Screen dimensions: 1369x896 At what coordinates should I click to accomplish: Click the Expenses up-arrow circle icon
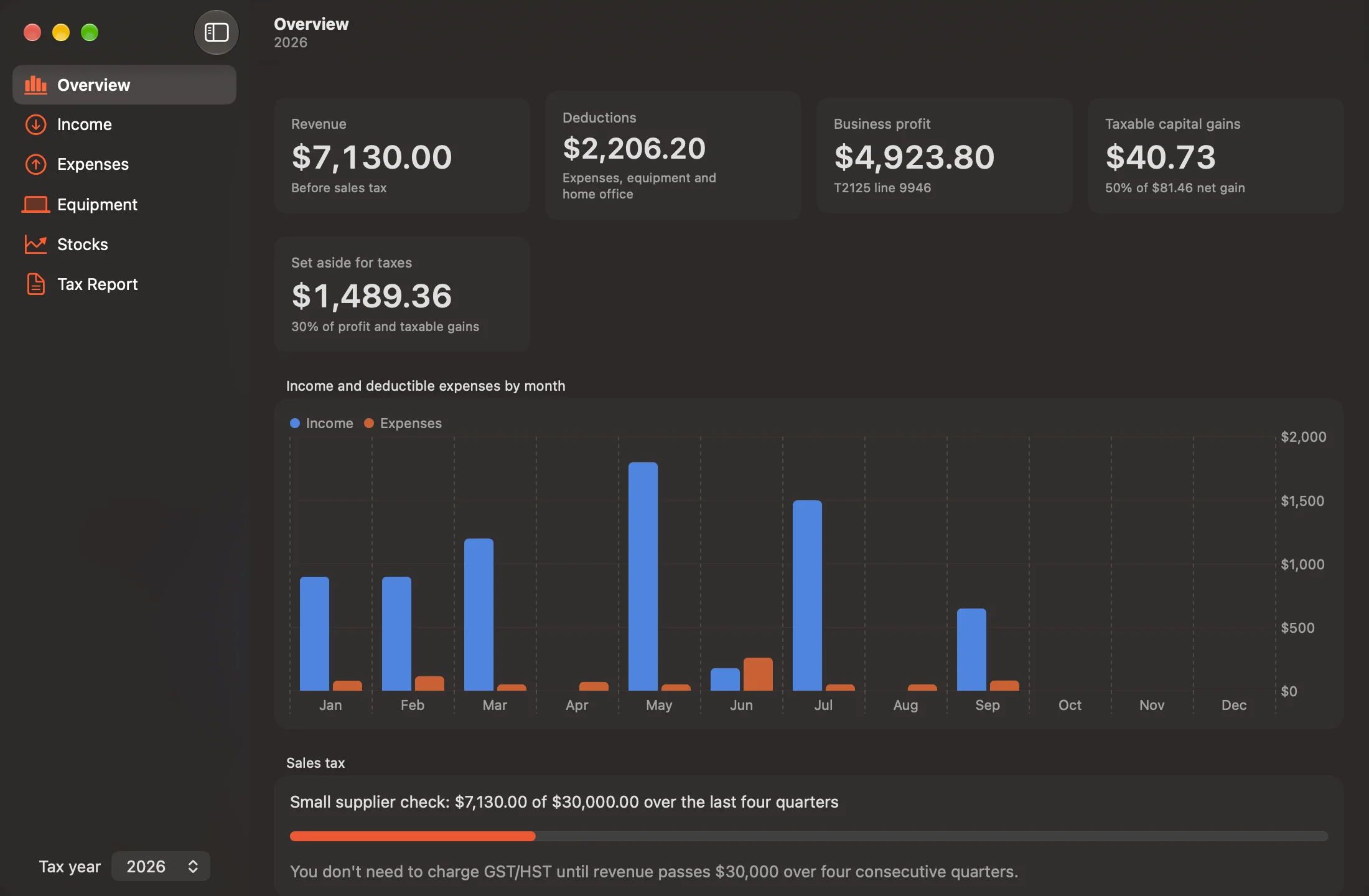[x=35, y=164]
